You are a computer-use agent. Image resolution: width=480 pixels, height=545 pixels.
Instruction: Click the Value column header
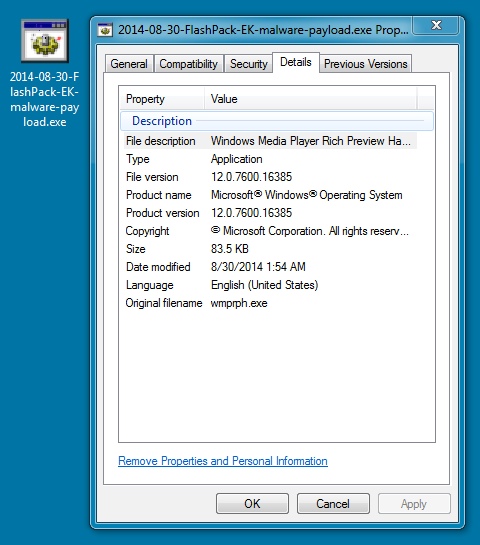310,99
